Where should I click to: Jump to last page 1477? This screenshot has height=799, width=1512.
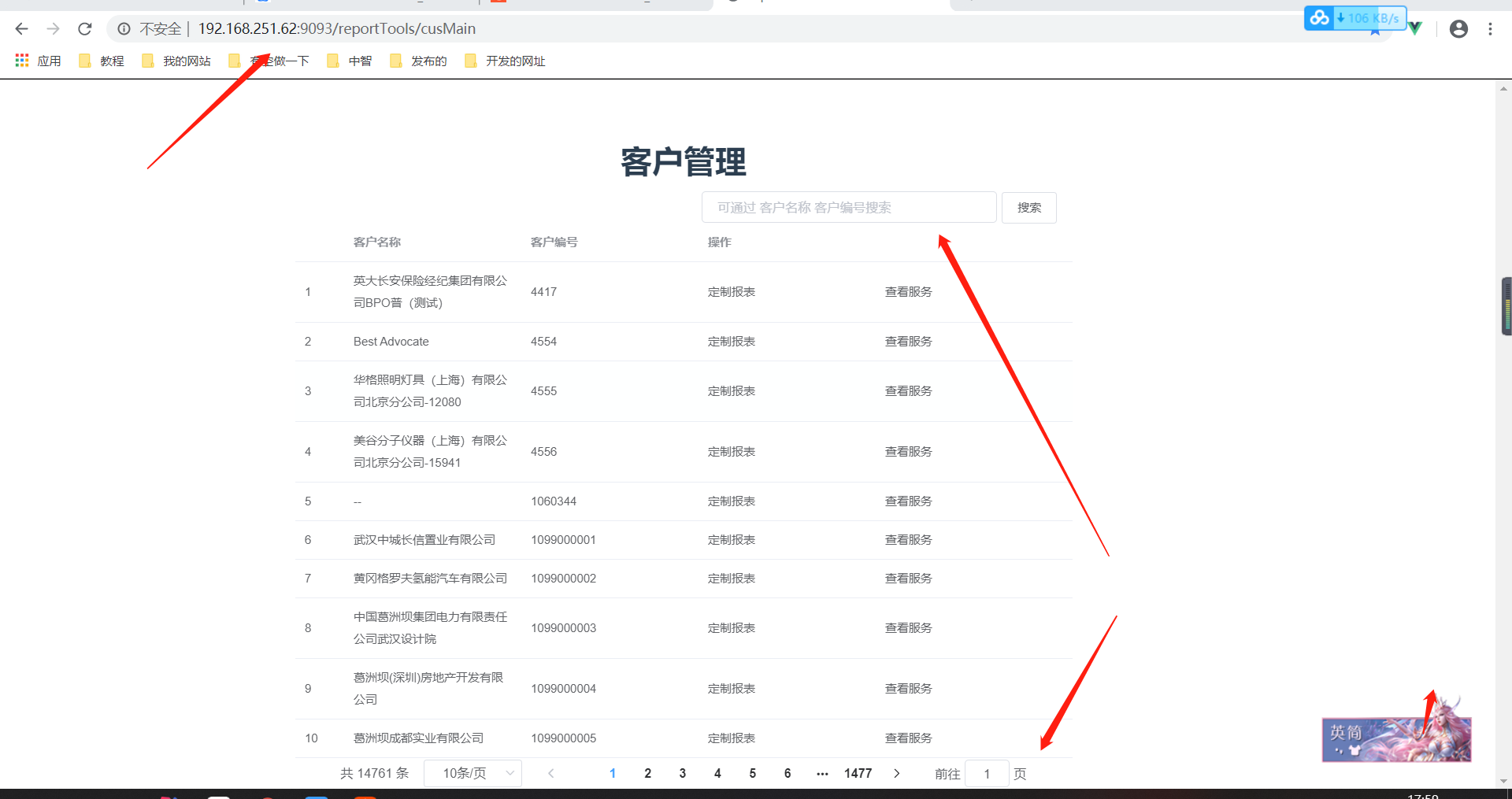(x=858, y=774)
